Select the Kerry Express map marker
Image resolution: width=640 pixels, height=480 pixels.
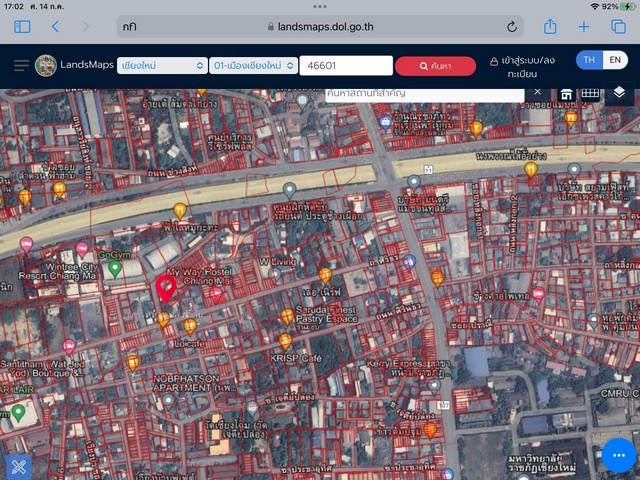[434, 386]
